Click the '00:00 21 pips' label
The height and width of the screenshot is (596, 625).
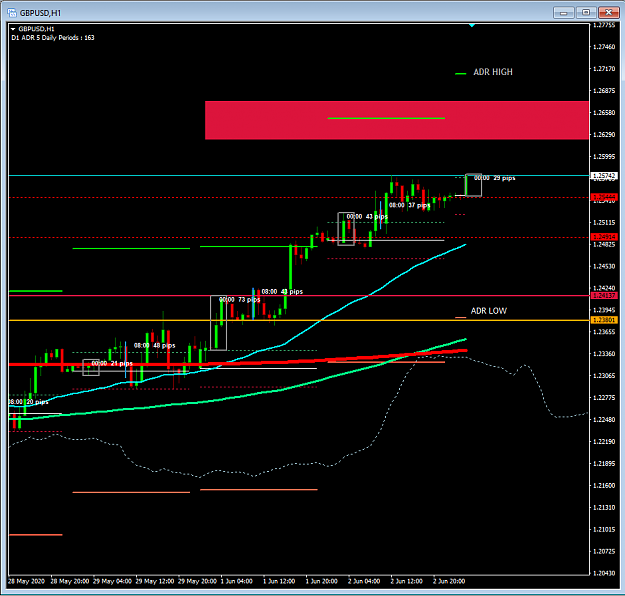click(112, 363)
